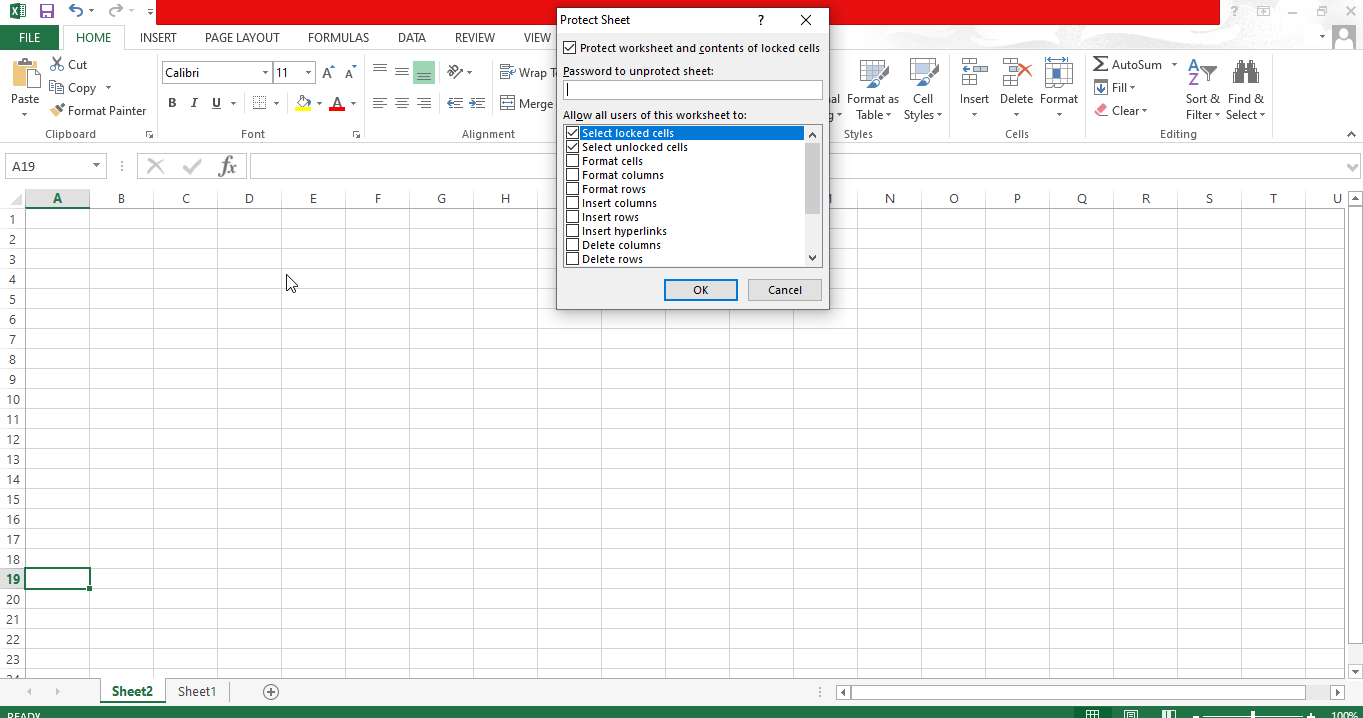Switch to the REVIEW tab
This screenshot has width=1363, height=718.
[x=475, y=38]
